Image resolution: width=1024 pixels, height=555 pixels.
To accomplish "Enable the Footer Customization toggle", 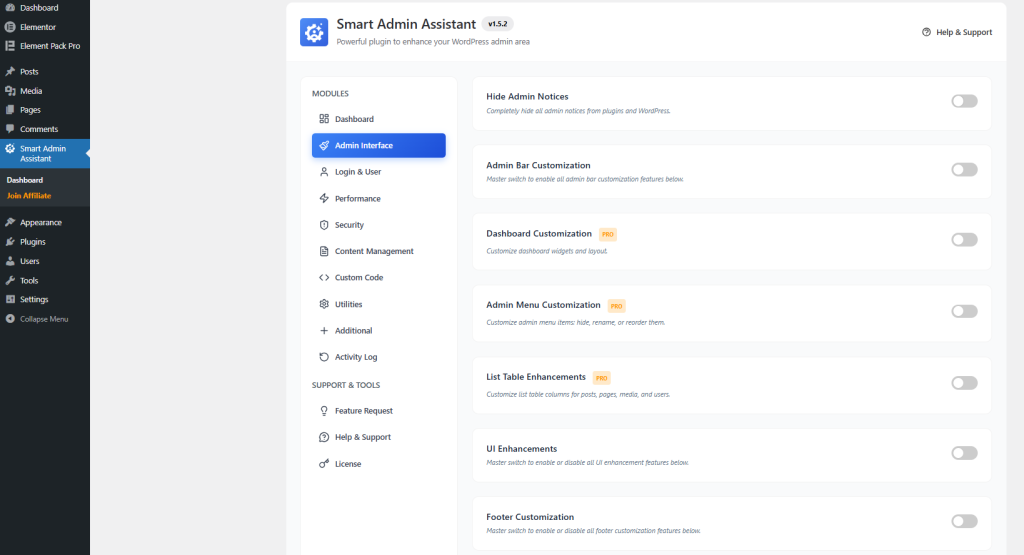I will click(x=964, y=521).
